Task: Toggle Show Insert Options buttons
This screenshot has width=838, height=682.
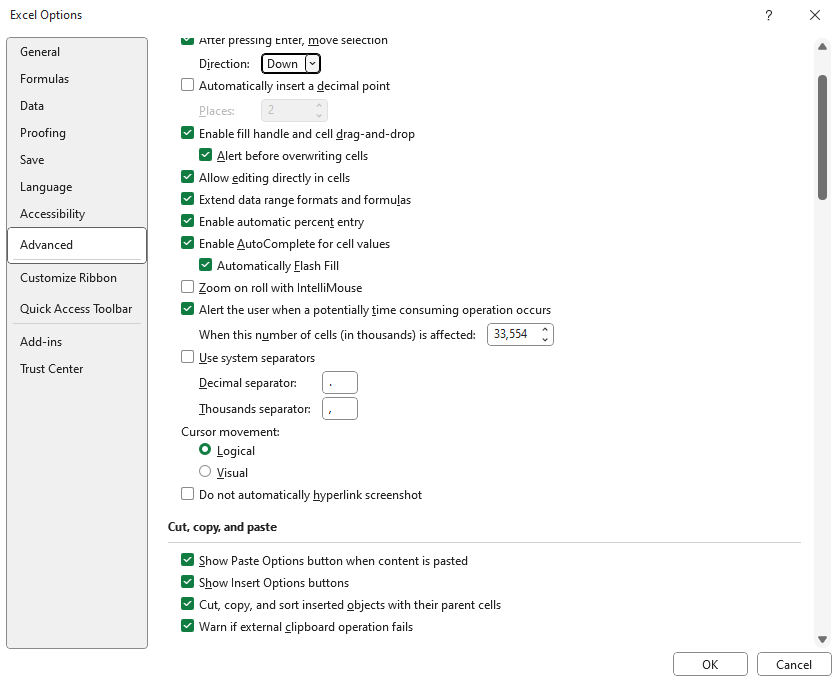Action: pyautogui.click(x=187, y=582)
